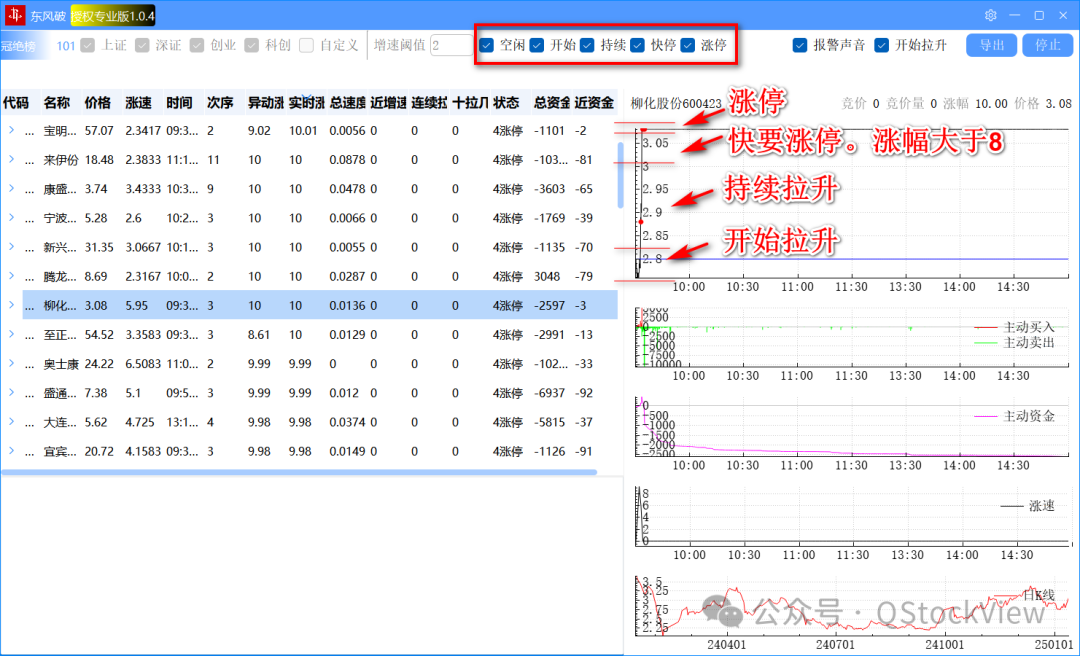
Task: Toggle the 创业 checkbox
Action: 197,45
